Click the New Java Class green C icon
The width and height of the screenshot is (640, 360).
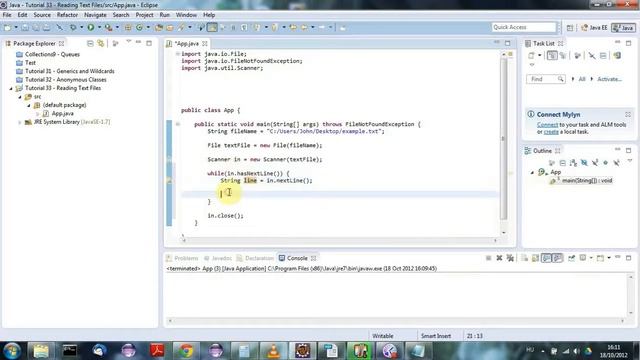[139, 27]
